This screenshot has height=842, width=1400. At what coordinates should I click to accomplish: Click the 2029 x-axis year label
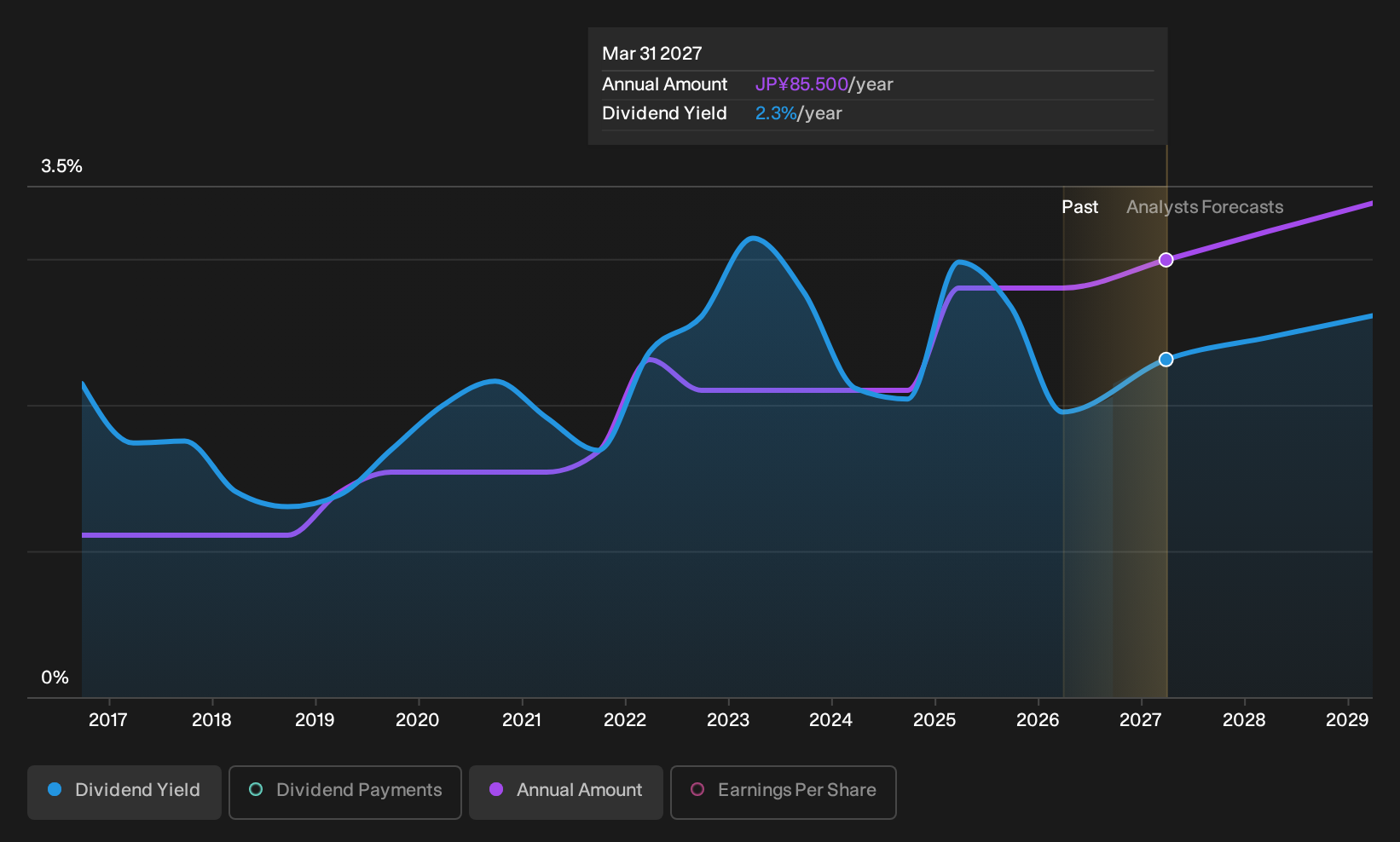pos(1347,720)
